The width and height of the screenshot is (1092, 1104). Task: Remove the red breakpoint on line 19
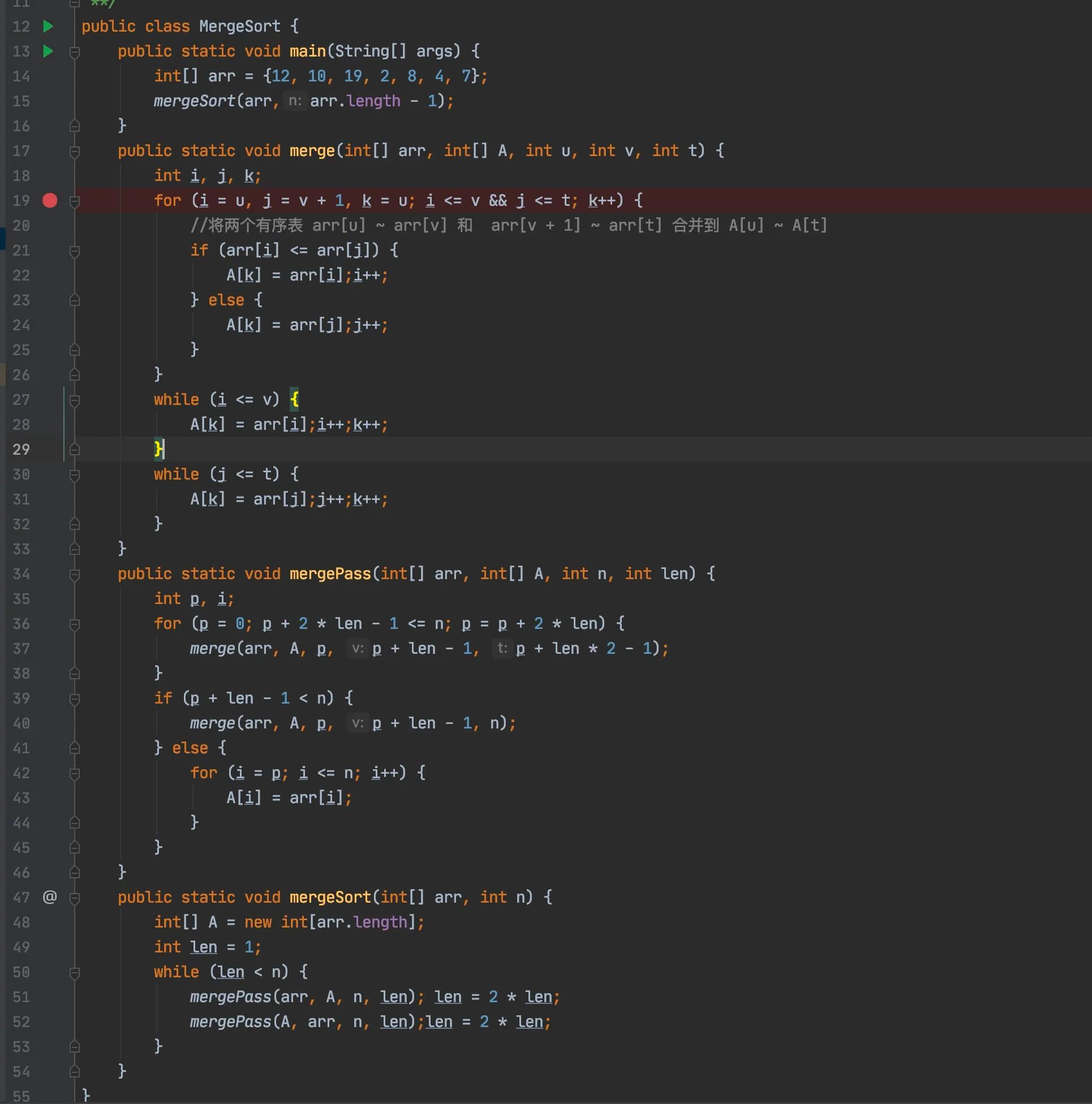tap(50, 201)
